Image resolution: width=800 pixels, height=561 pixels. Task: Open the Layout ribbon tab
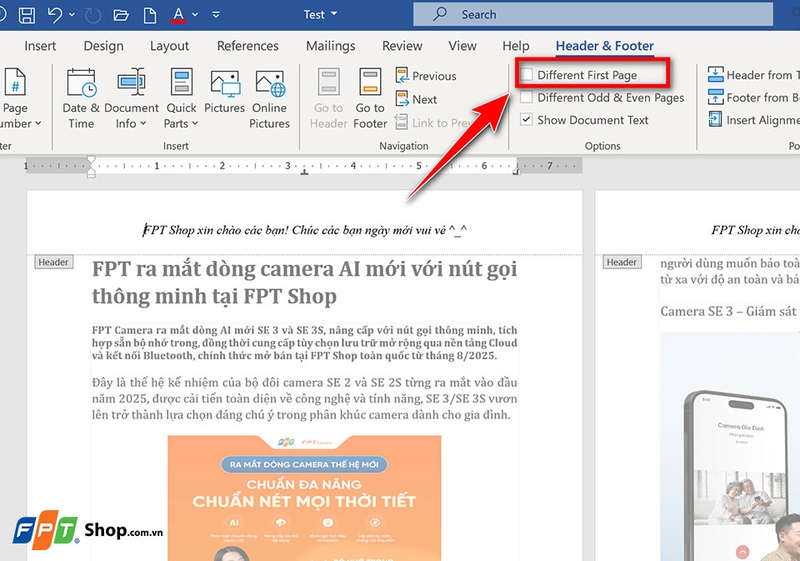point(169,46)
